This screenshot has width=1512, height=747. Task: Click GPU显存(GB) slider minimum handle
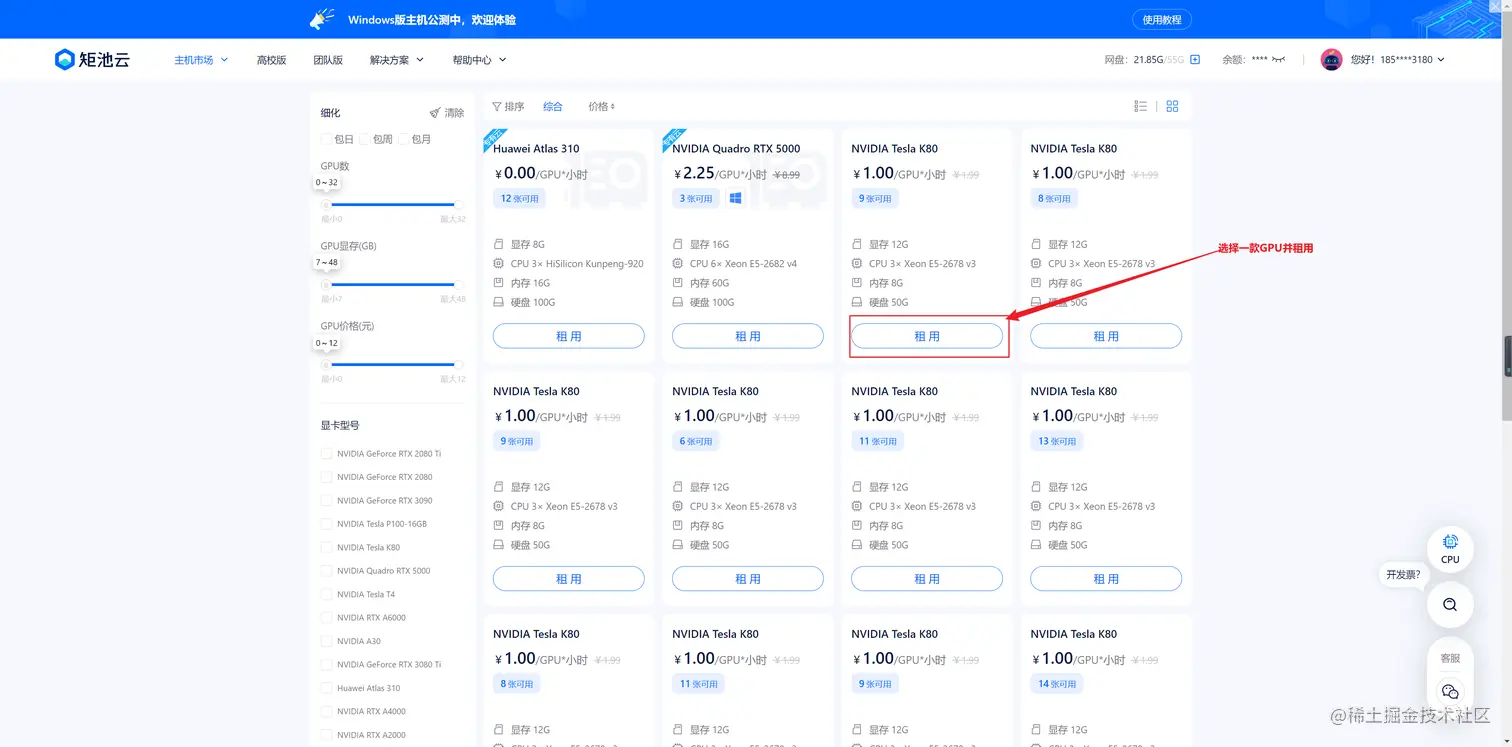(x=326, y=284)
